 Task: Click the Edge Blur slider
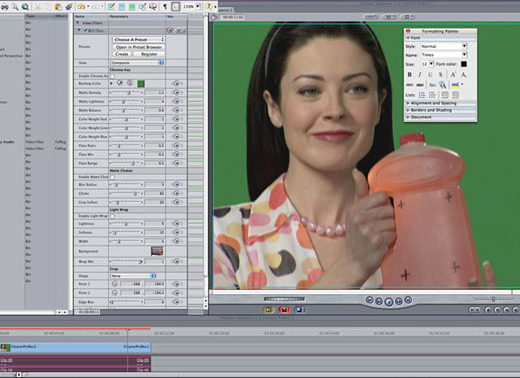click(127, 302)
